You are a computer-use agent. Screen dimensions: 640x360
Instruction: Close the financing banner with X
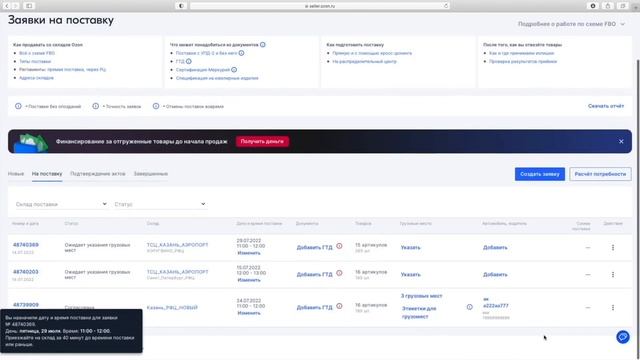point(621,142)
